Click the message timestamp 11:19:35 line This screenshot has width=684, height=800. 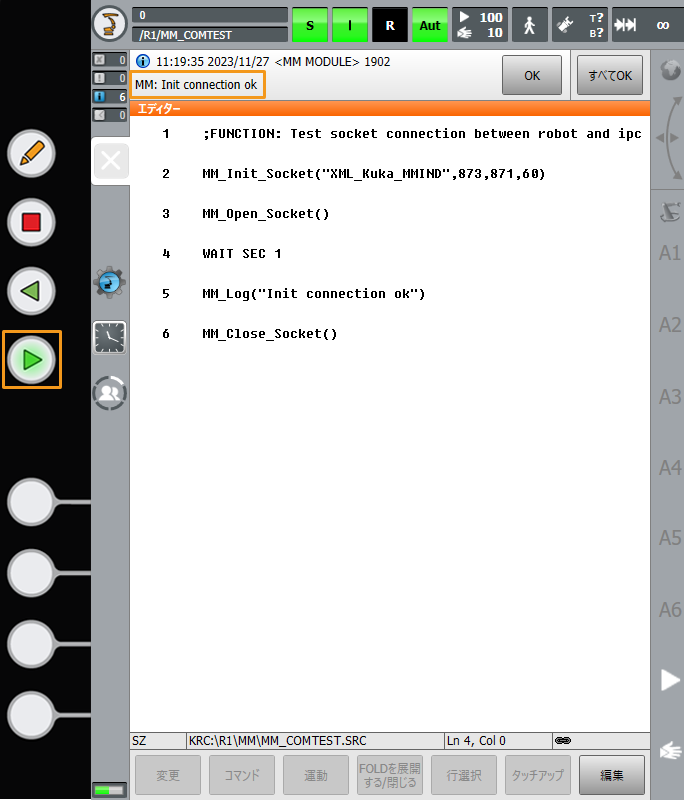coord(273,61)
